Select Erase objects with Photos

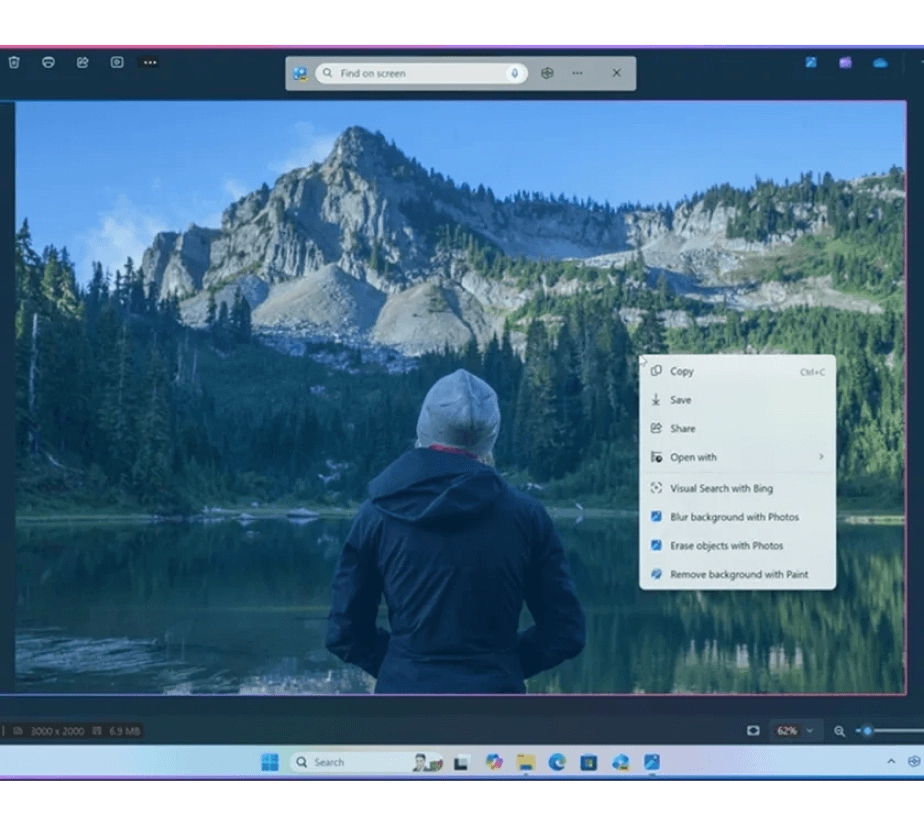click(737, 546)
